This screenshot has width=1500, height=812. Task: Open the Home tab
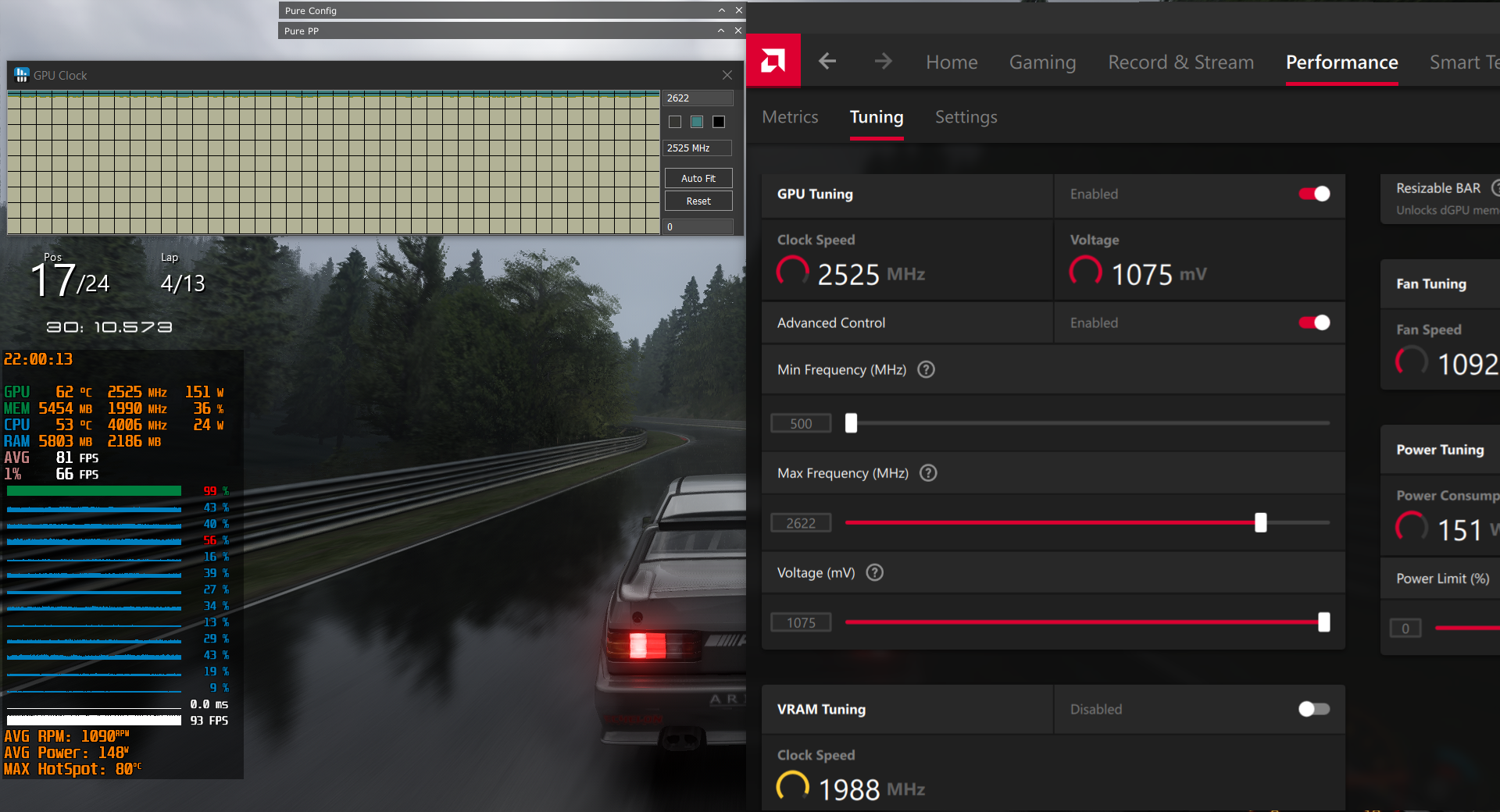click(x=952, y=62)
